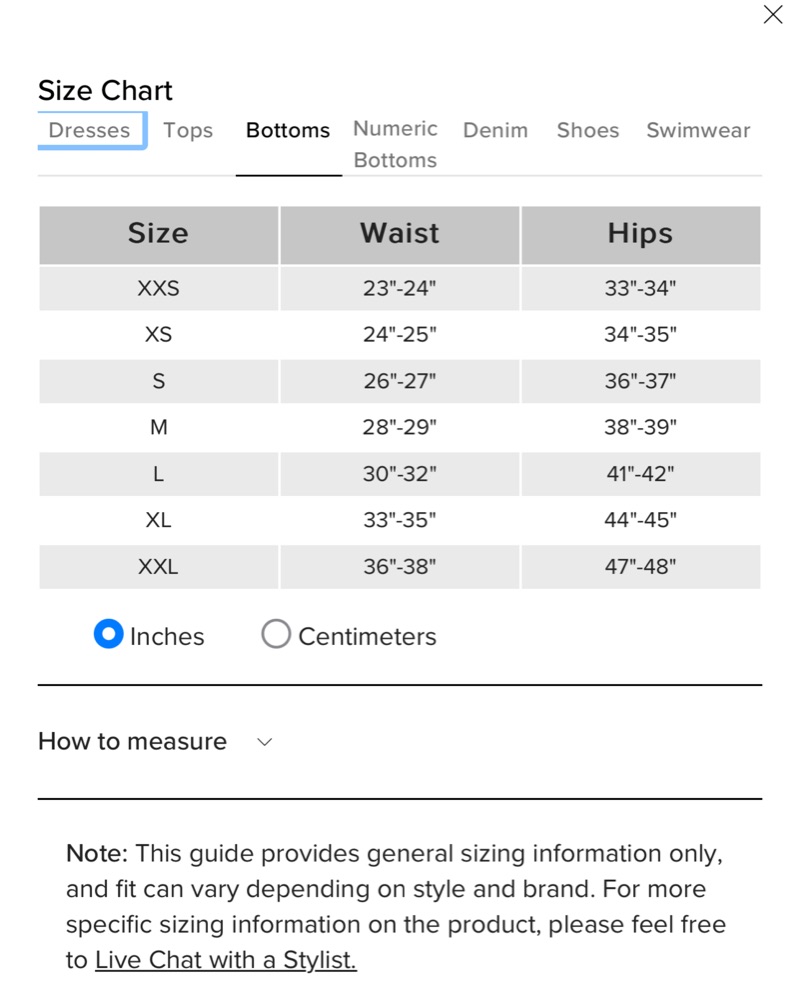This screenshot has width=801, height=1000.
Task: Open the Tops size tab
Action: click(188, 130)
